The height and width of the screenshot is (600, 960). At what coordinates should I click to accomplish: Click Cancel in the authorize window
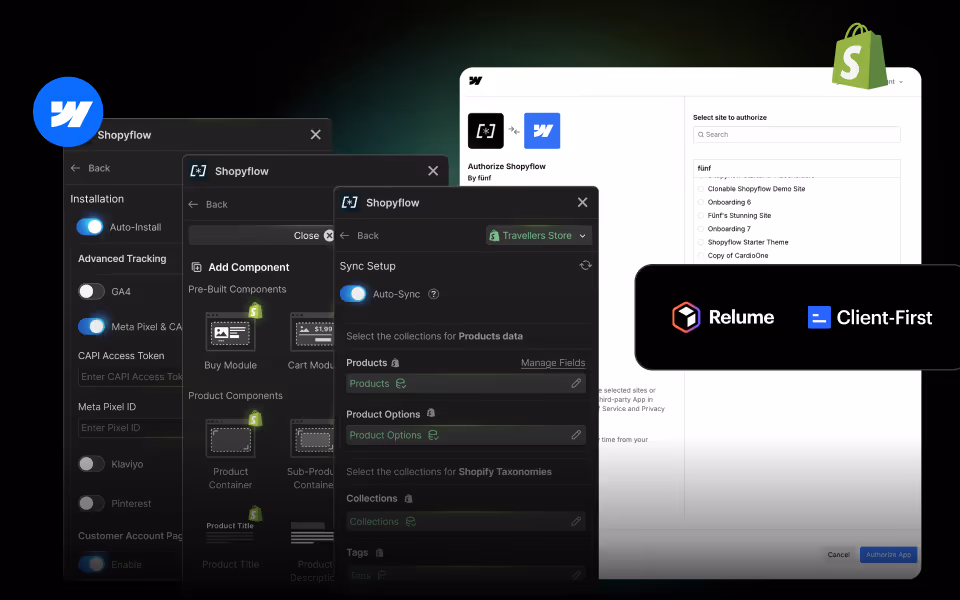pyautogui.click(x=838, y=555)
